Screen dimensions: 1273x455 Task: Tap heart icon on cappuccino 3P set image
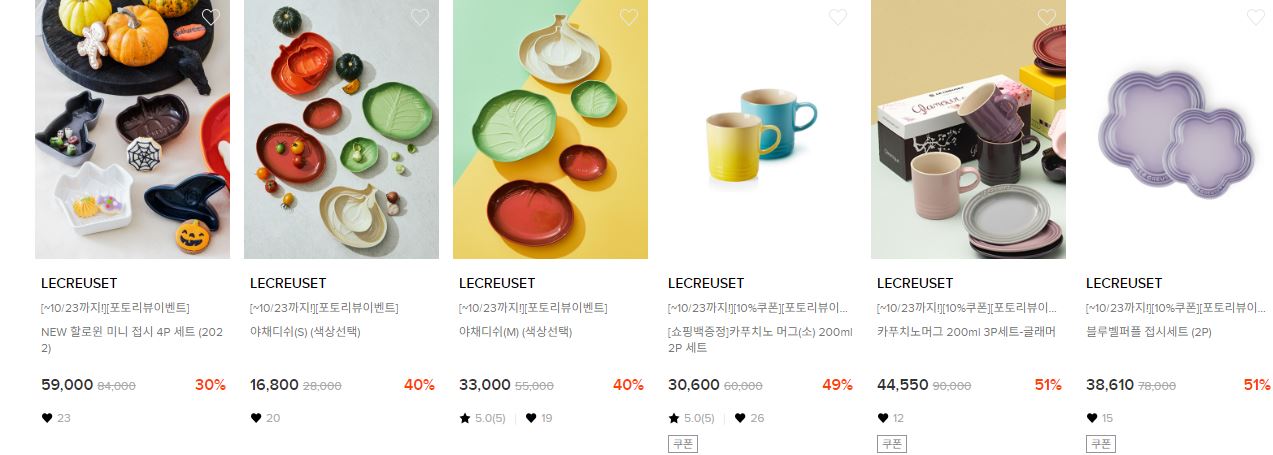pos(1047,17)
